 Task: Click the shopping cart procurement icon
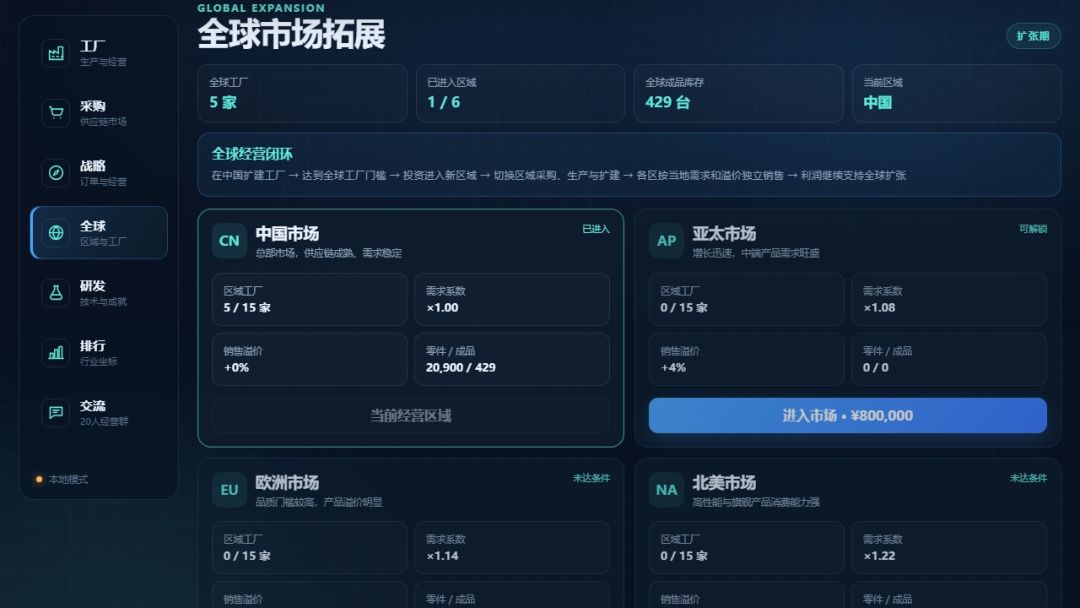(x=56, y=113)
